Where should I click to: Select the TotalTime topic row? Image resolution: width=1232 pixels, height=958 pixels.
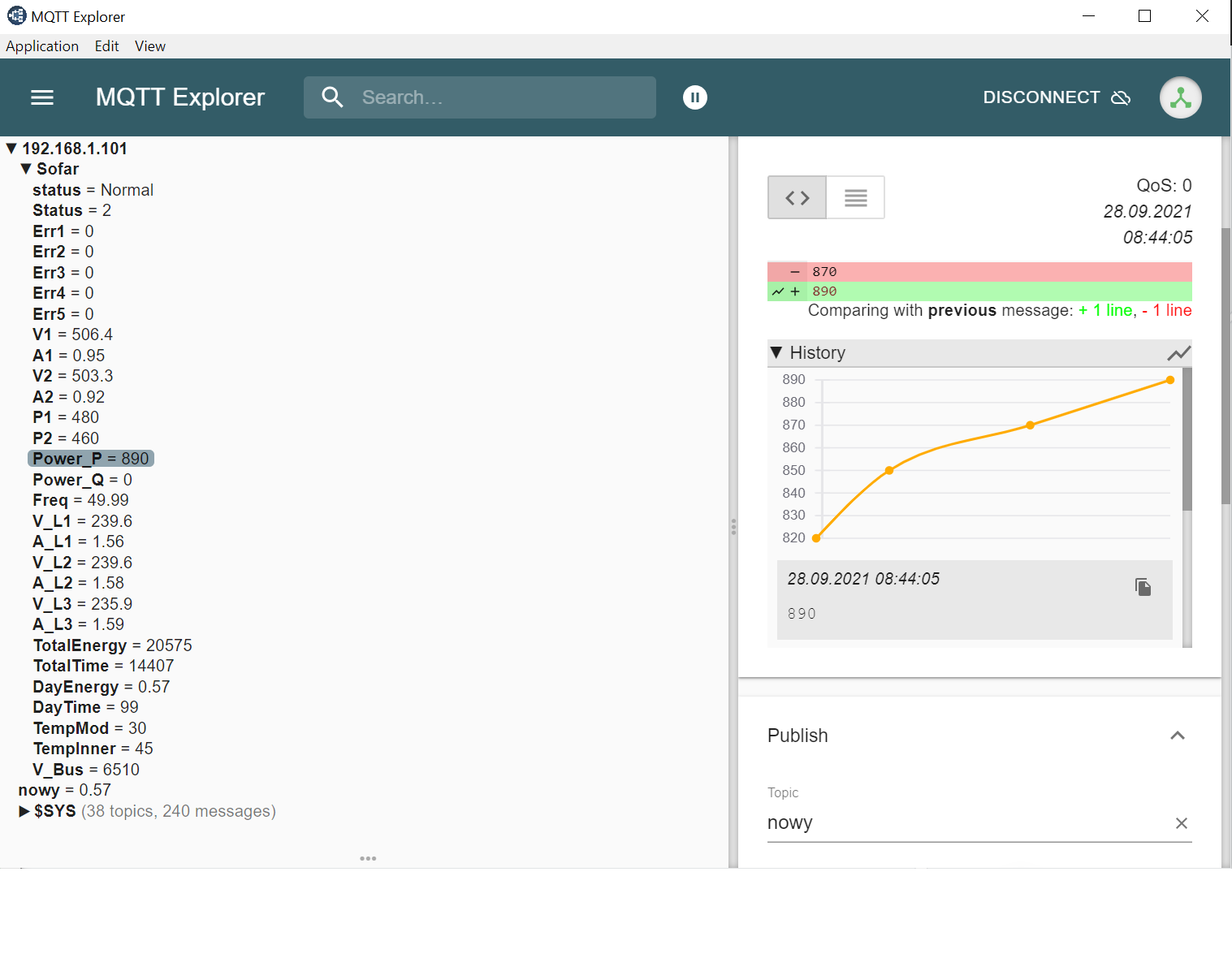point(103,666)
